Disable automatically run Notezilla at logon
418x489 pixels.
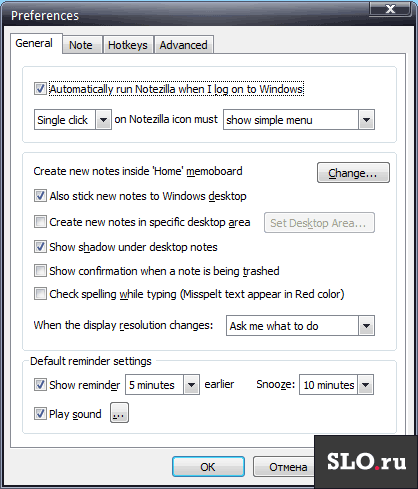coord(40,89)
